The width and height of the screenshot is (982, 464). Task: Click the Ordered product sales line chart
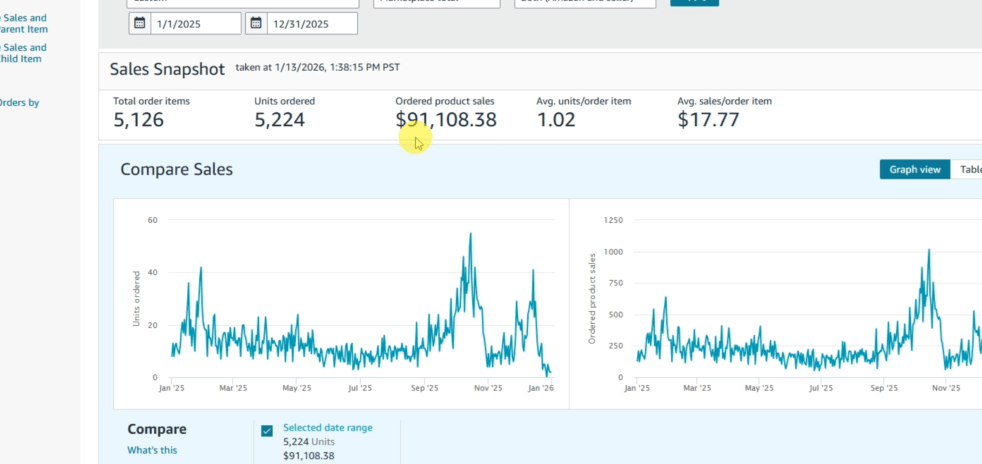(800, 300)
